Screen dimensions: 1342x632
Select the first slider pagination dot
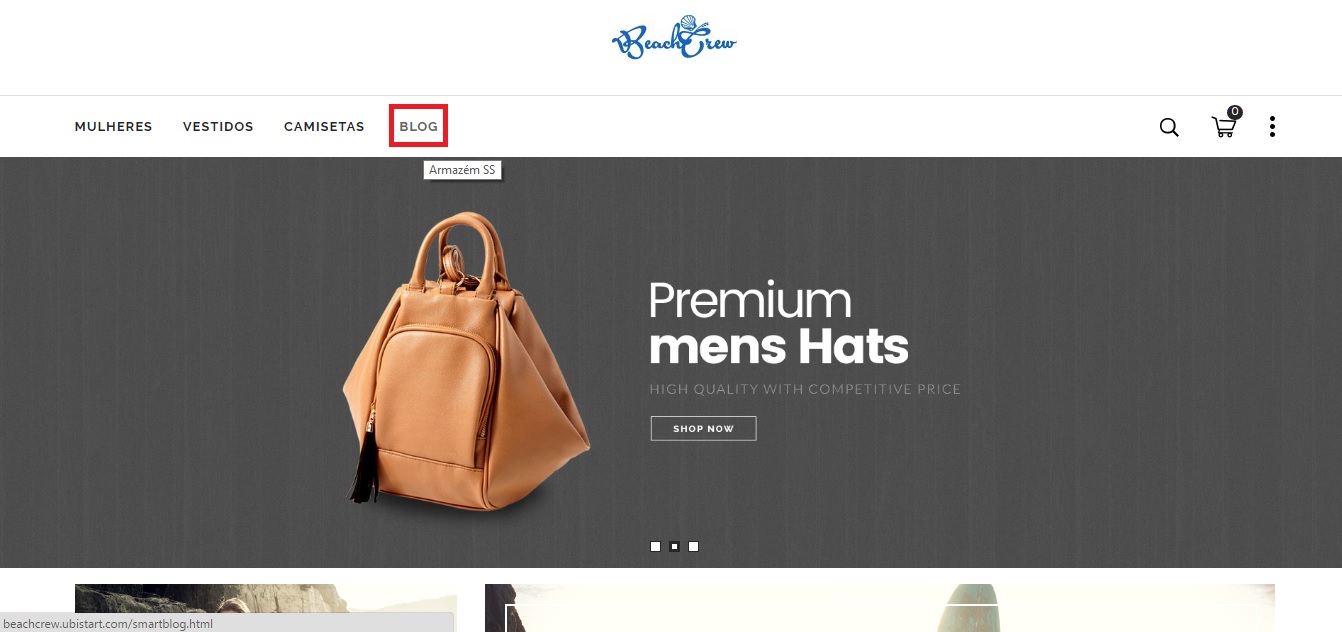(655, 546)
